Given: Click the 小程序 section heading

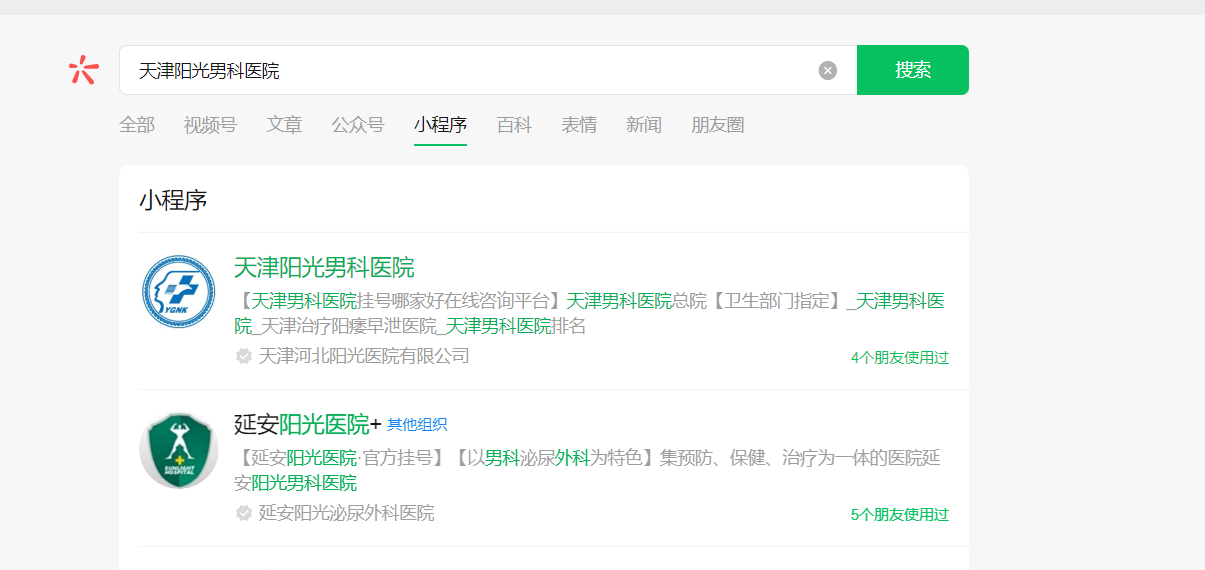Looking at the screenshot, I should pyautogui.click(x=173, y=200).
